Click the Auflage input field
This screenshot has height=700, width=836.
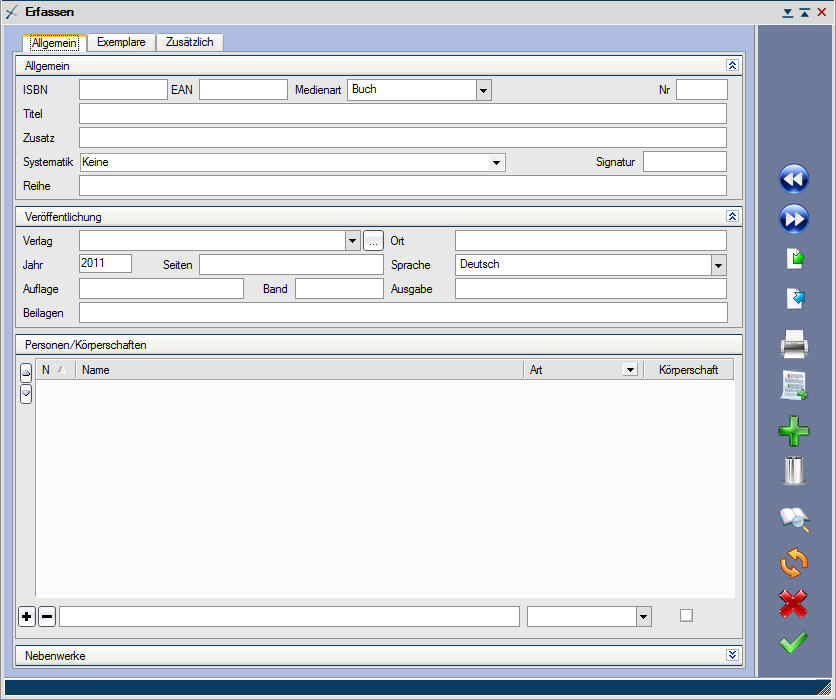(162, 288)
